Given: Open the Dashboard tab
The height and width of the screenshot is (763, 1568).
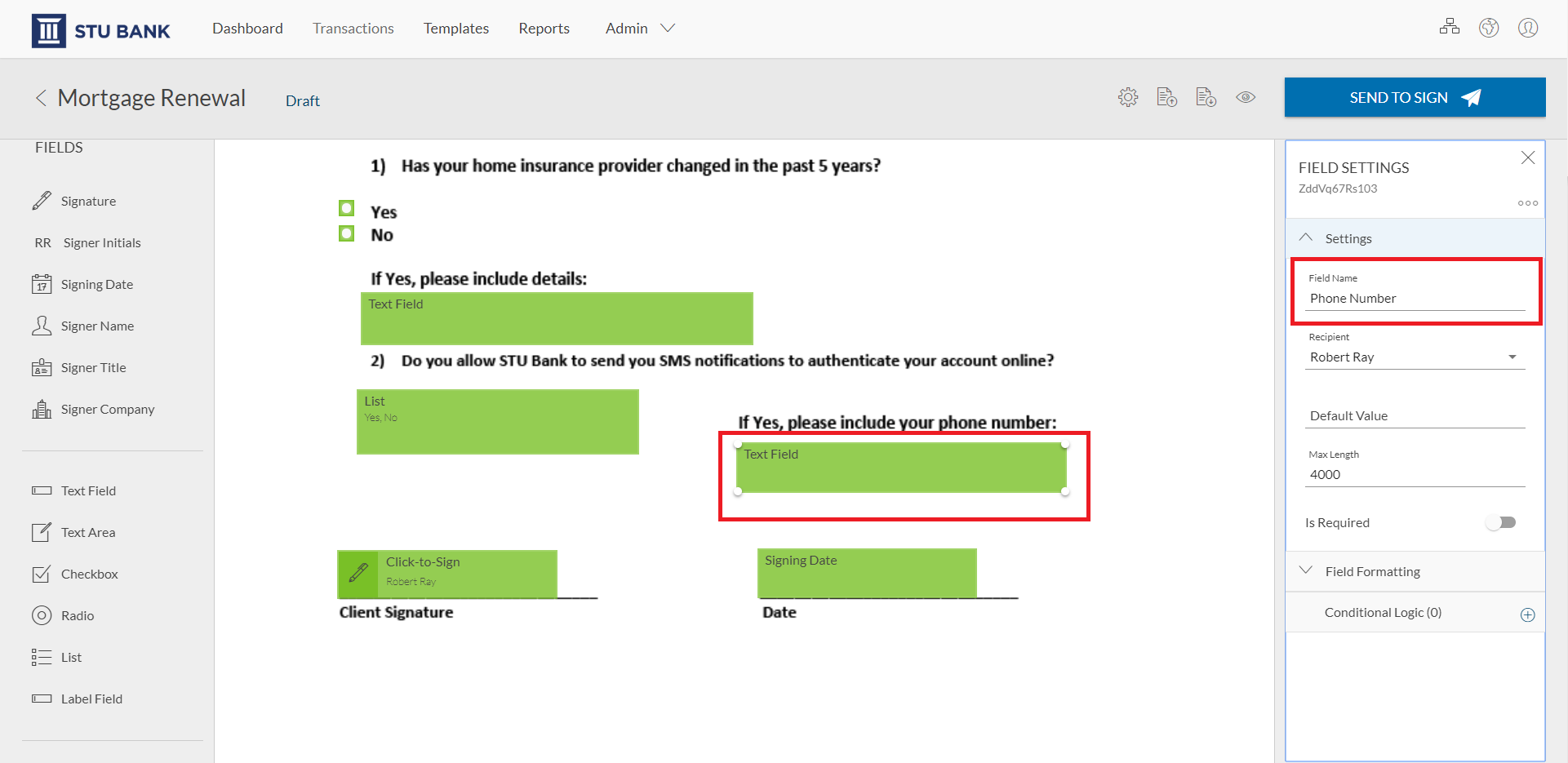Looking at the screenshot, I should pos(247,28).
